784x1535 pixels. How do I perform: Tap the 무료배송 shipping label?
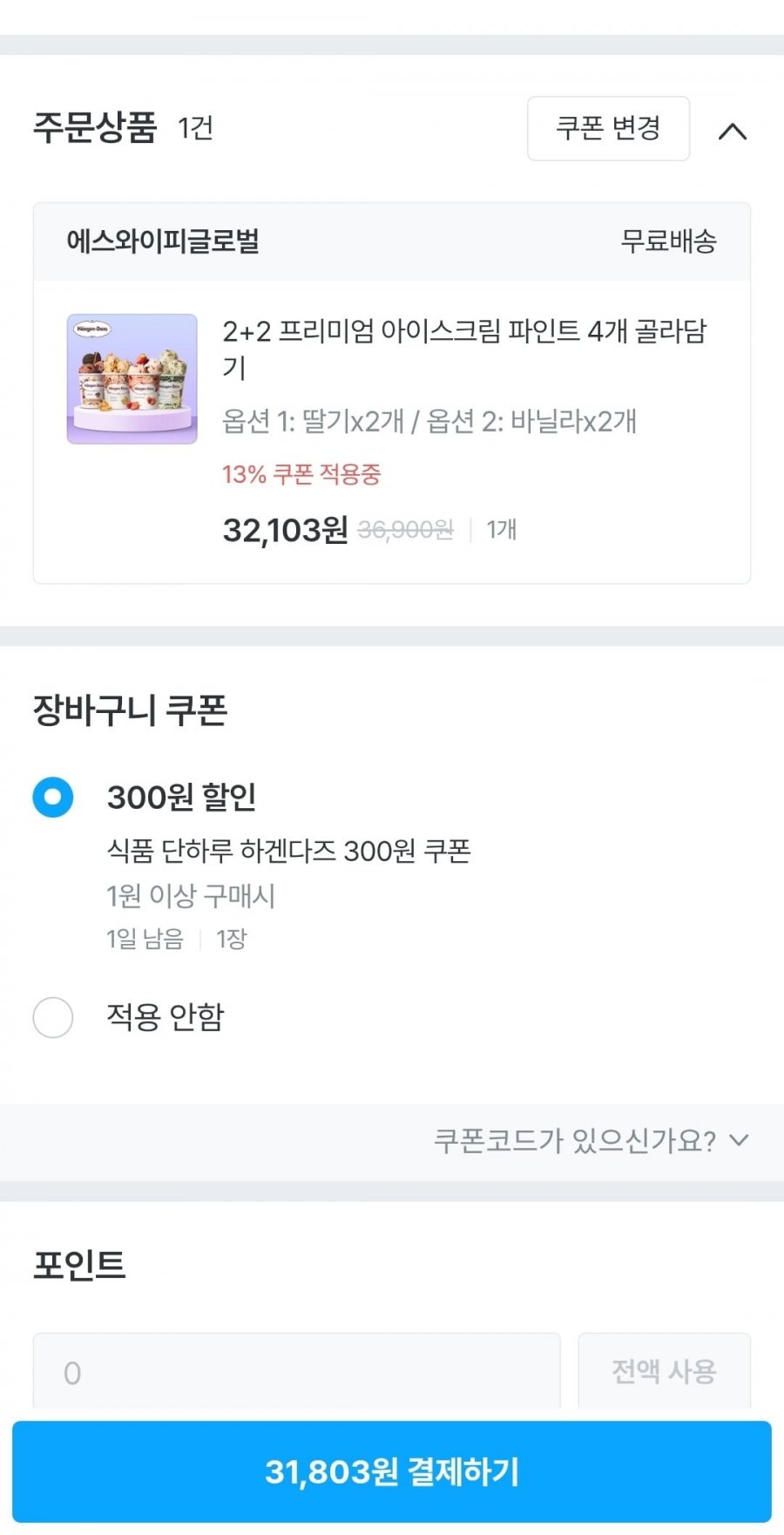coord(668,241)
